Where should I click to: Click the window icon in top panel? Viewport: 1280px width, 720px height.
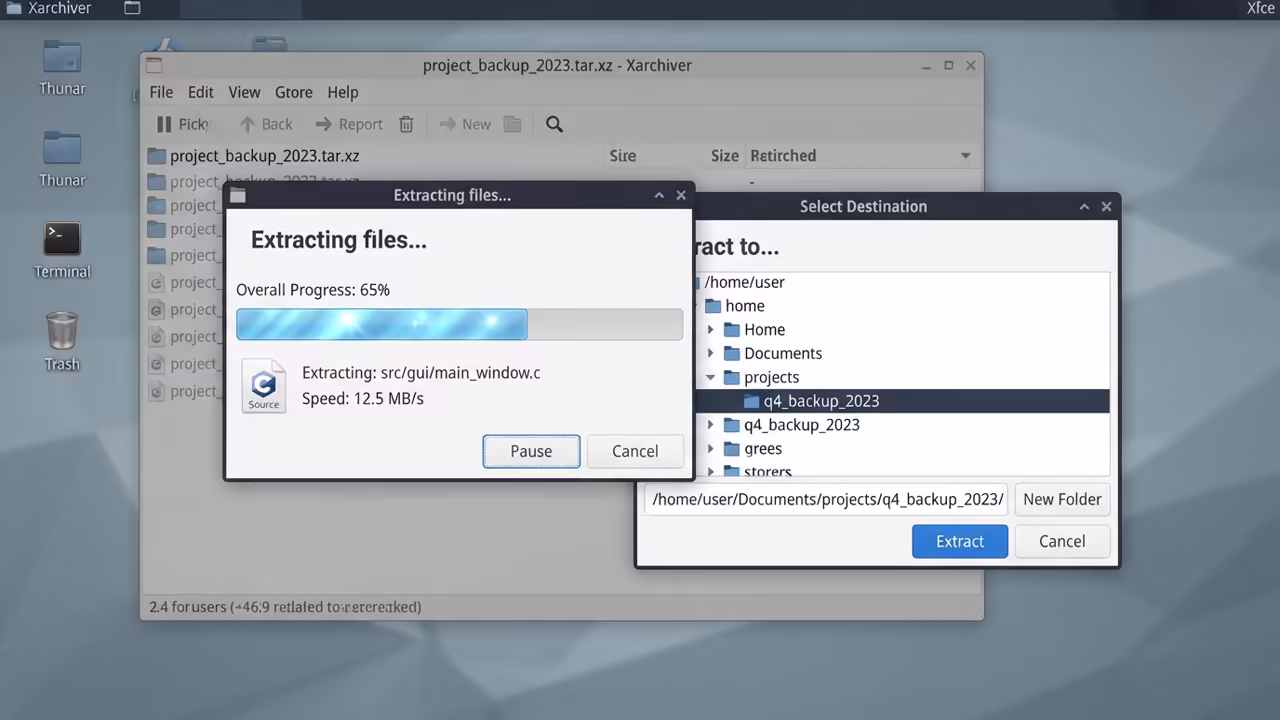[x=132, y=8]
